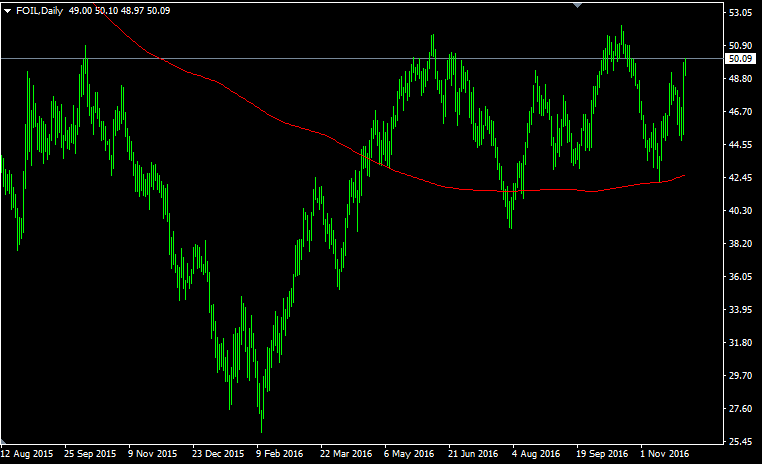Click the 44.55 price scale label

[741, 145]
